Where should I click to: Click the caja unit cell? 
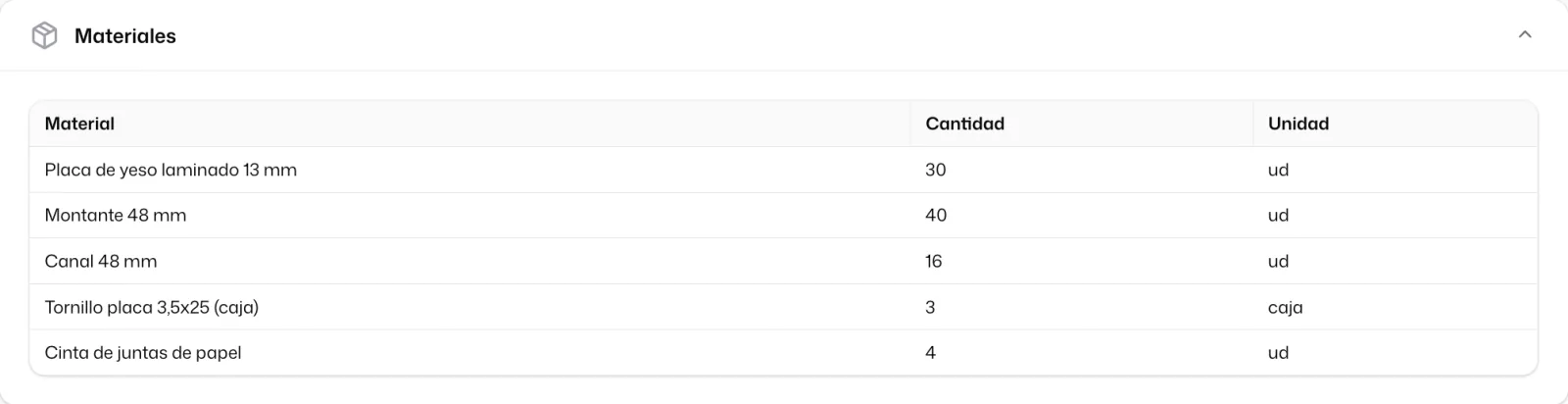(x=1285, y=308)
